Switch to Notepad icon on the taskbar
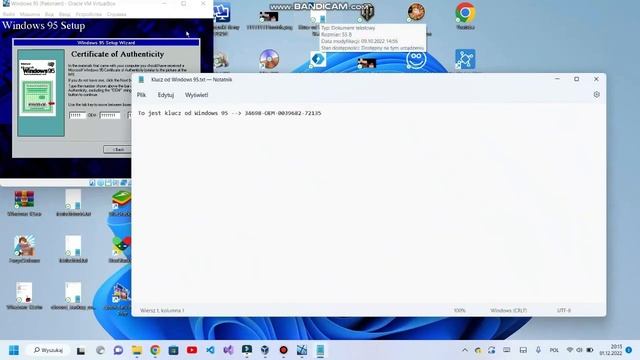640x360 pixels. tap(320, 350)
